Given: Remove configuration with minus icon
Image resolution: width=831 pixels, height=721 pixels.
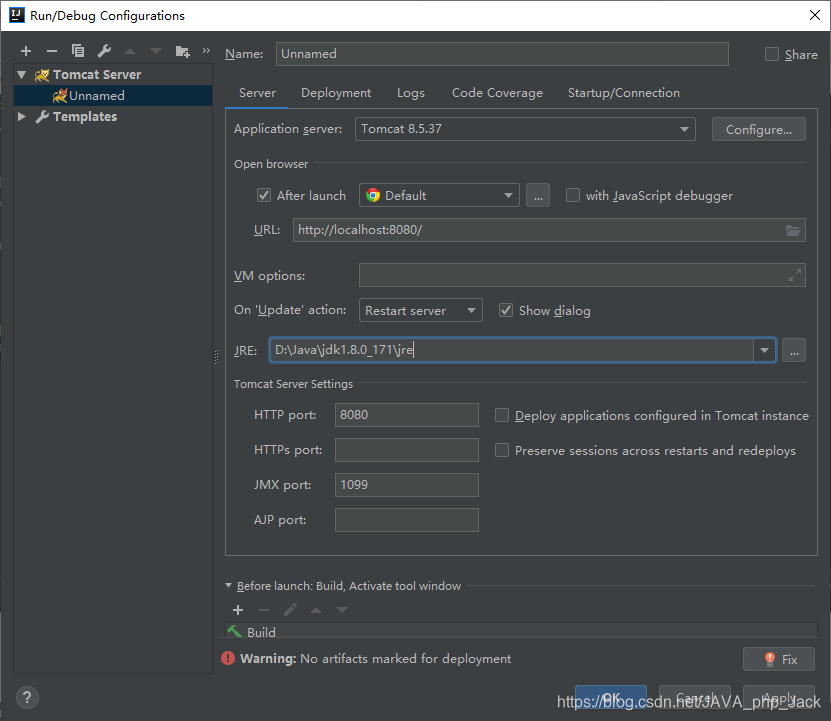Looking at the screenshot, I should pyautogui.click(x=51, y=51).
